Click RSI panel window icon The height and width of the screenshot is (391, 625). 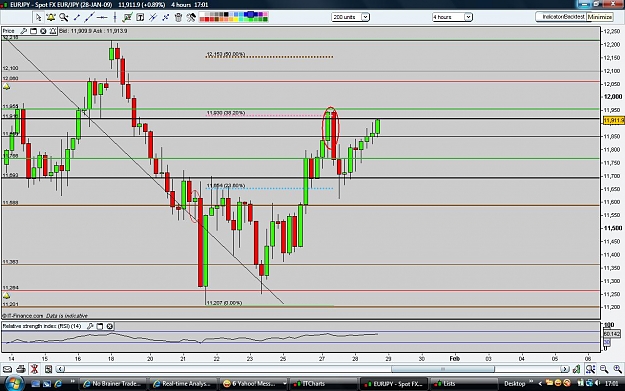100,326
